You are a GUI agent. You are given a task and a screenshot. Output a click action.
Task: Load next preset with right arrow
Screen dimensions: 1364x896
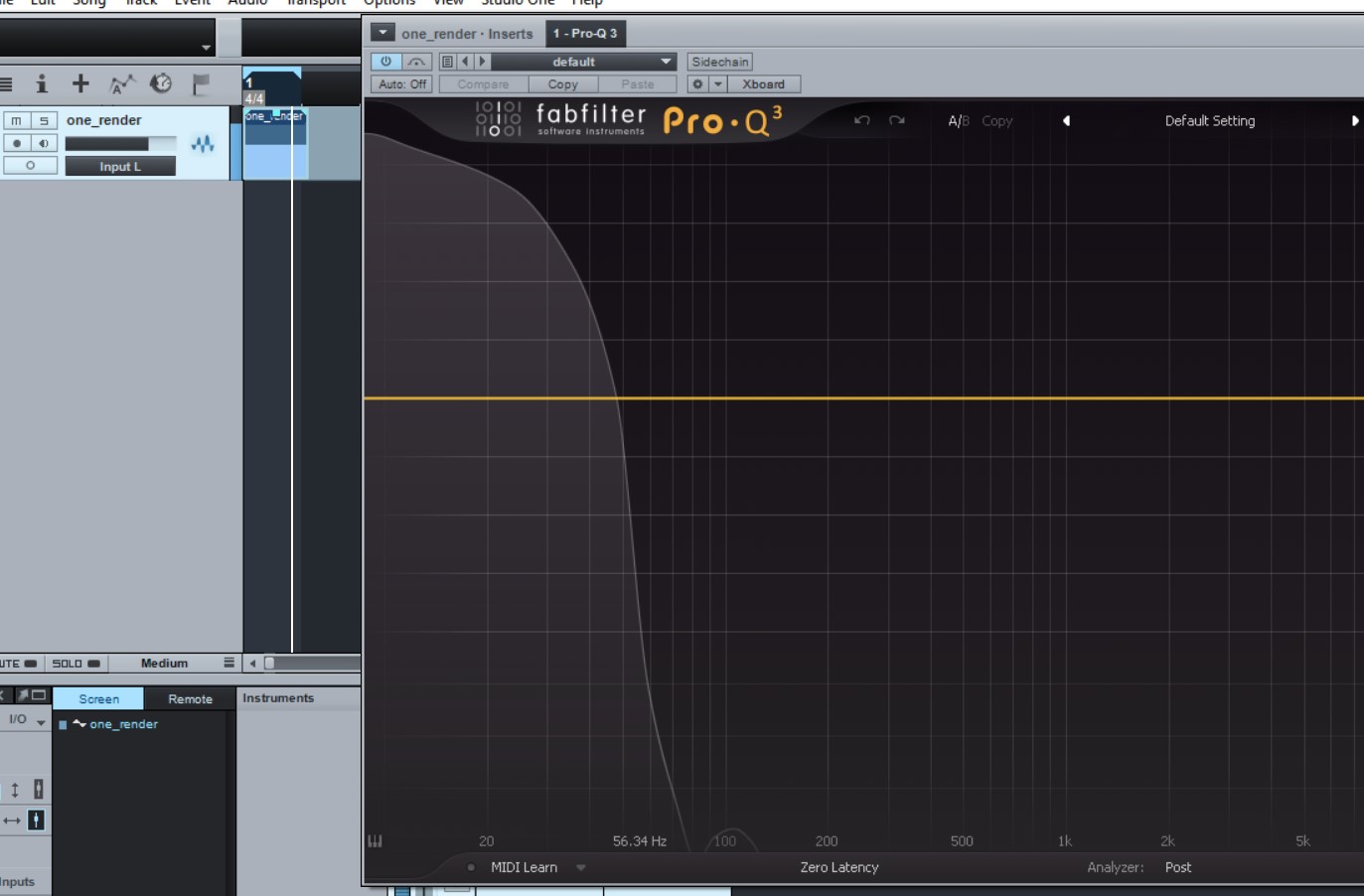tap(482, 62)
